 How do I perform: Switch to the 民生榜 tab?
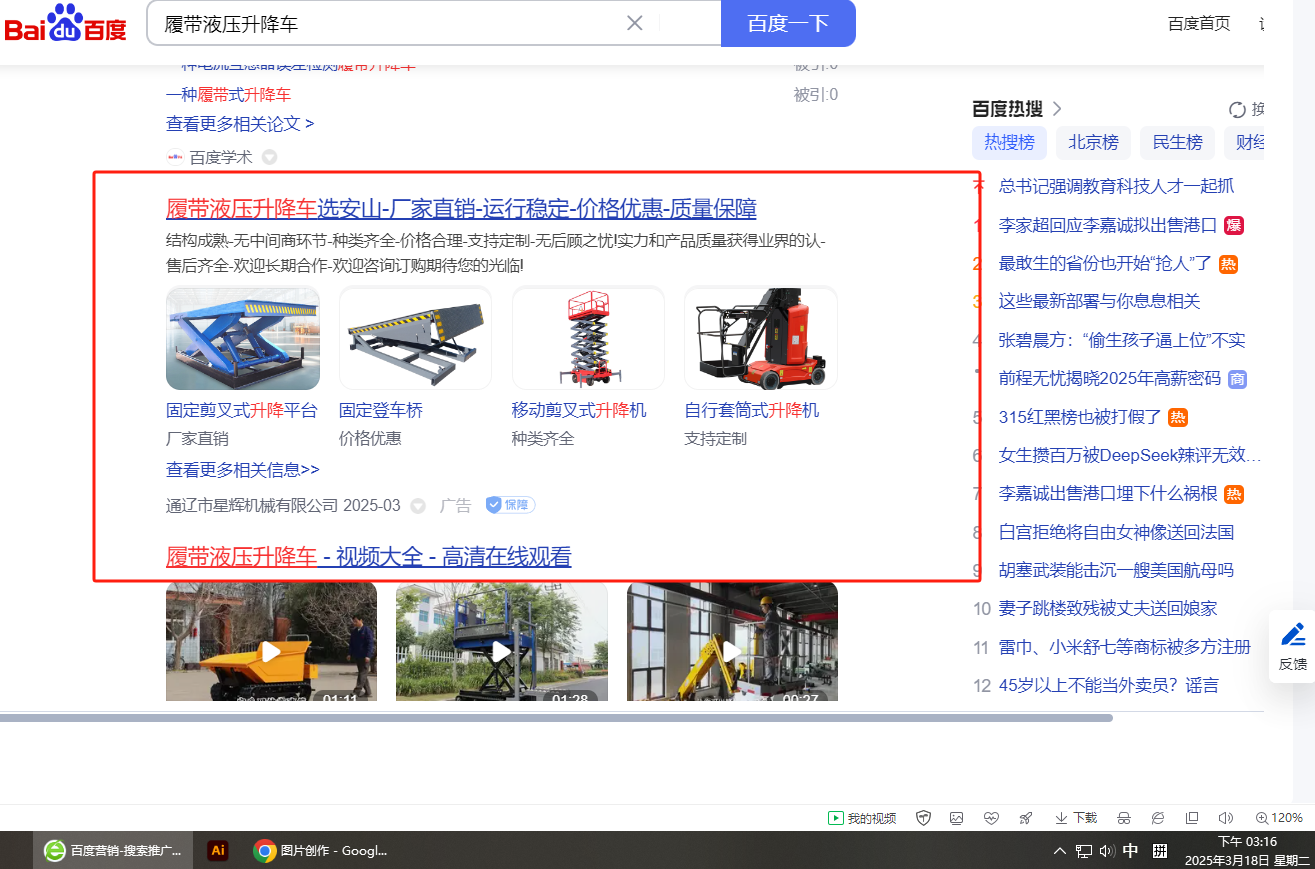[1177, 143]
